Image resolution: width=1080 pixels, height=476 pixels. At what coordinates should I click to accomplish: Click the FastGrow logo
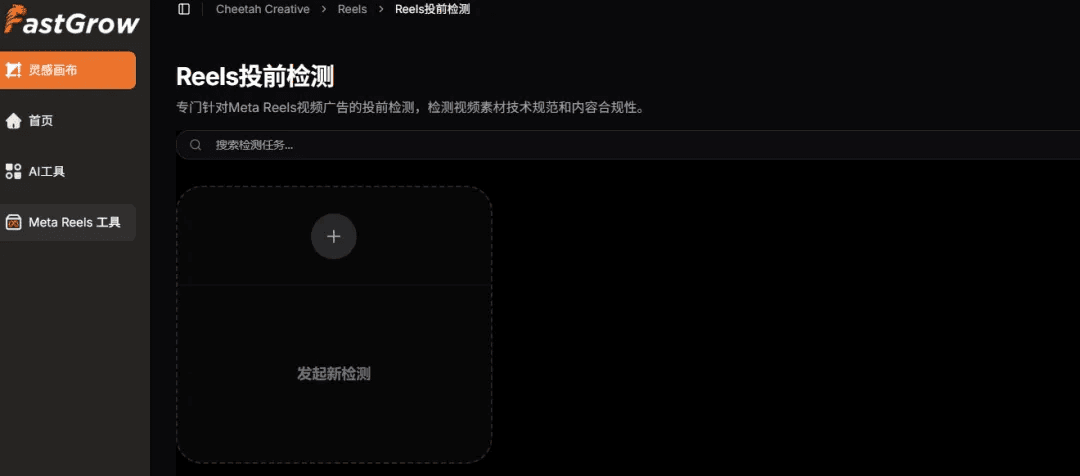click(x=72, y=20)
